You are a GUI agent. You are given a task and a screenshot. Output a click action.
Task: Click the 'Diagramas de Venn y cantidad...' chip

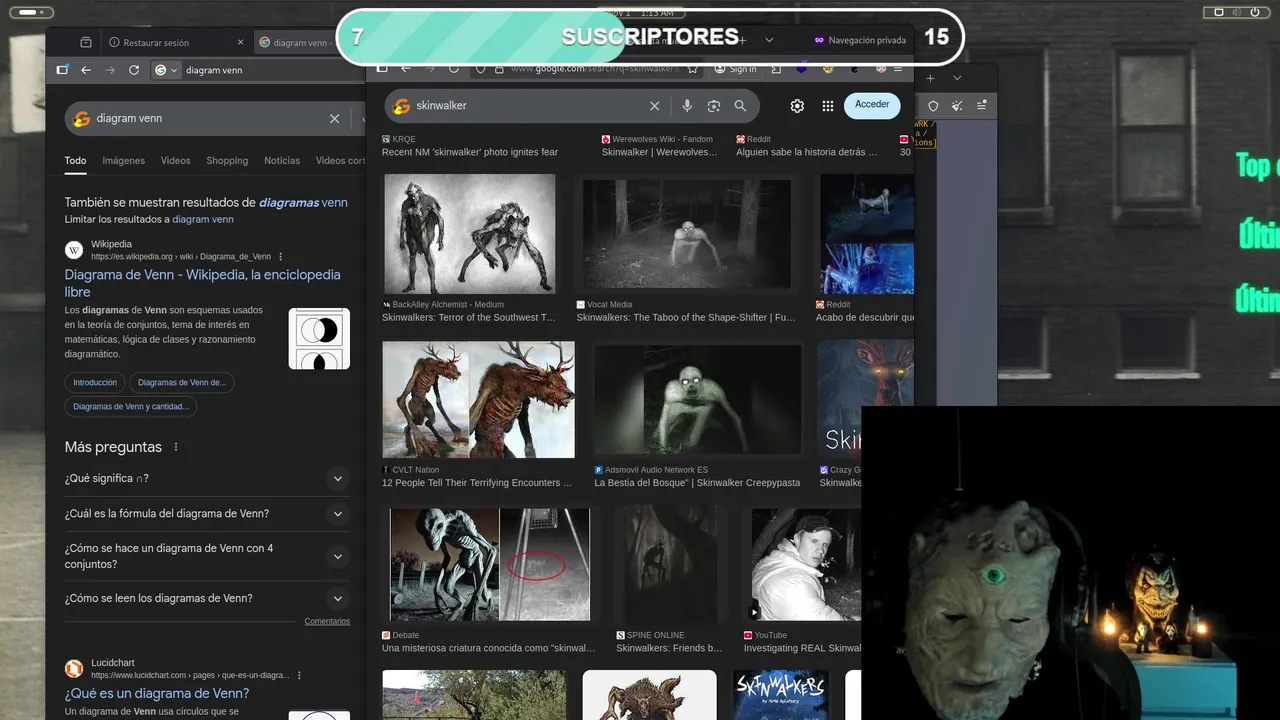click(131, 407)
